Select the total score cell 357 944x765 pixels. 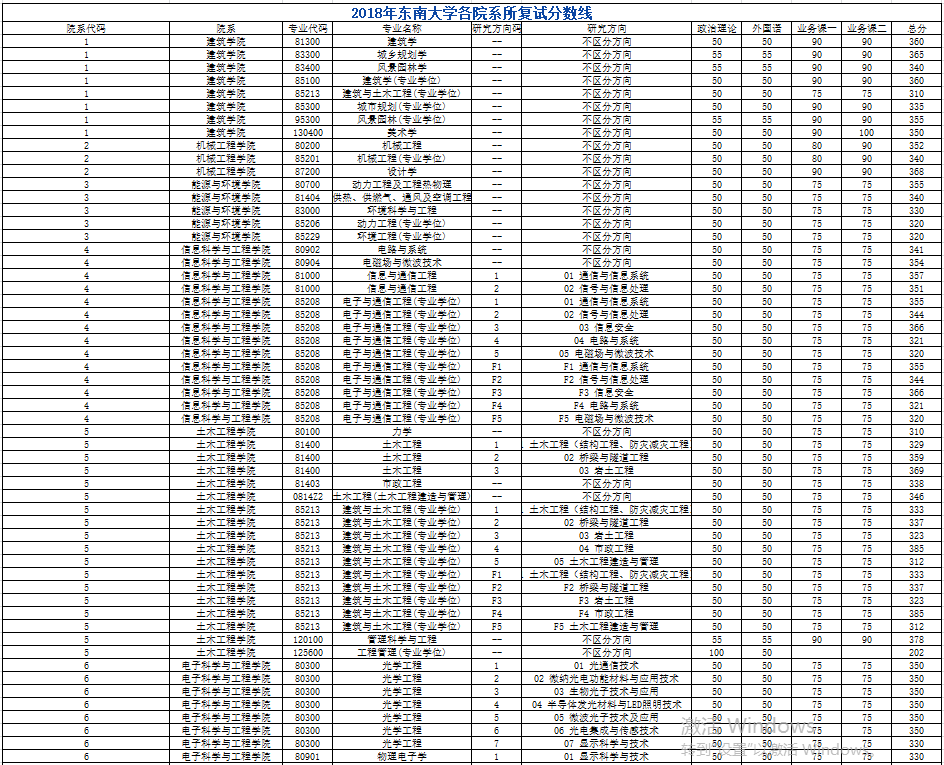coord(917,276)
